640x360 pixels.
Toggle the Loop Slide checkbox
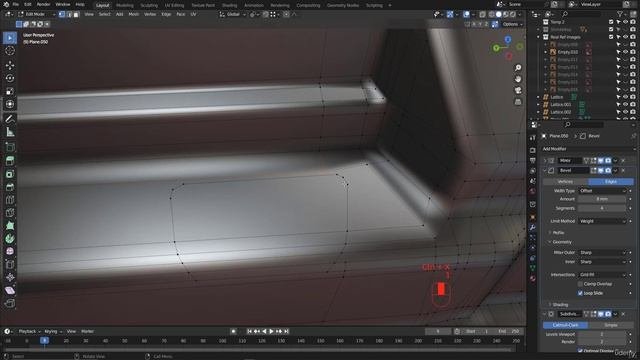click(580, 293)
